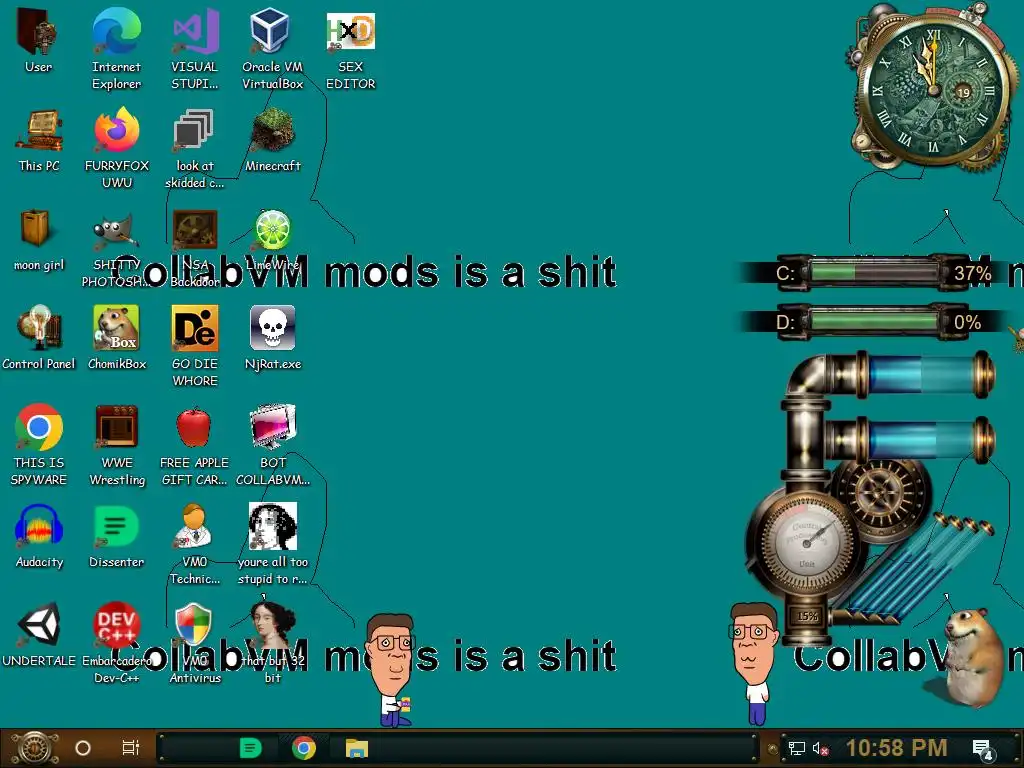Click the muted volume tray icon
The image size is (1024, 768).
[820, 748]
